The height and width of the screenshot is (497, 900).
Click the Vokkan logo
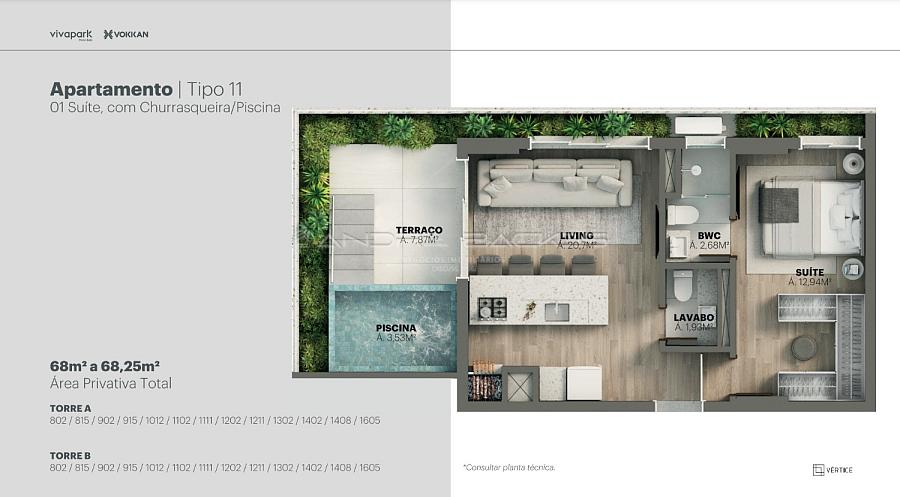(126, 35)
